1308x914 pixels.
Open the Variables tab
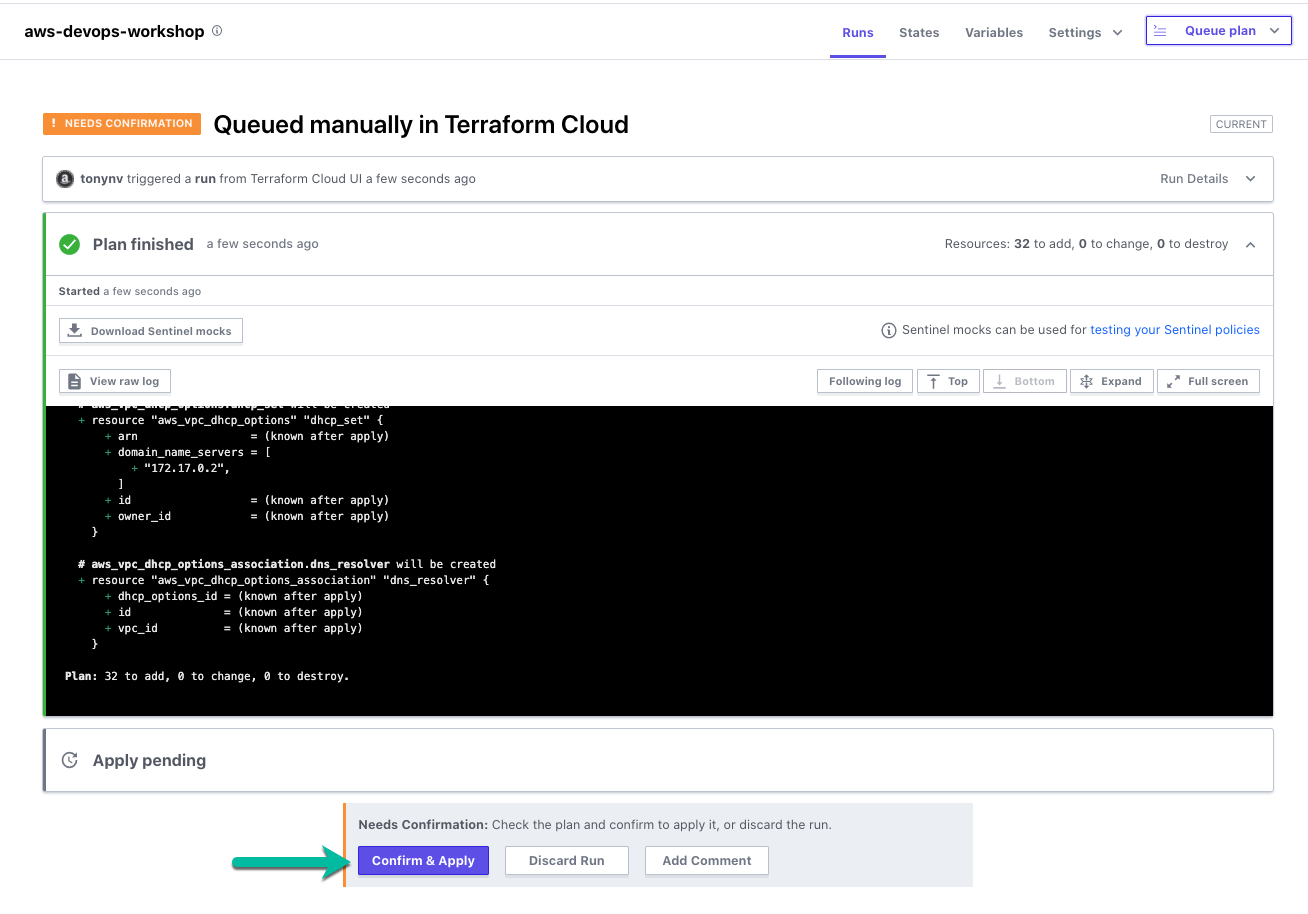point(994,32)
